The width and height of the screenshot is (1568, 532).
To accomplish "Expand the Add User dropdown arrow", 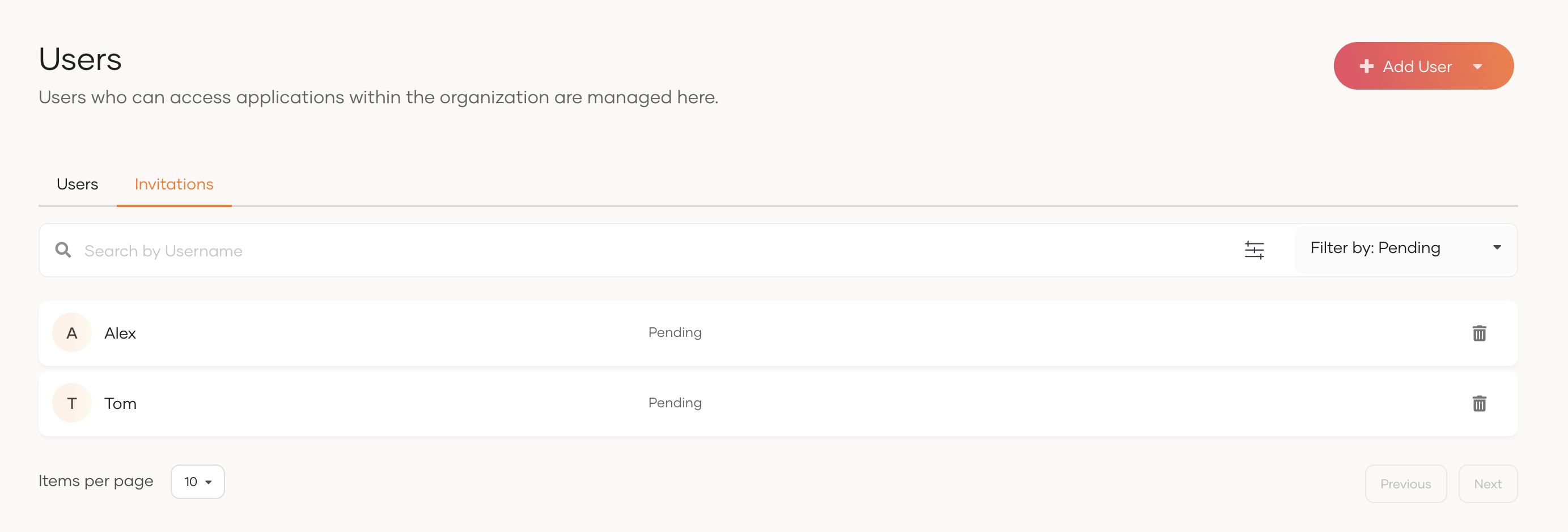I will [x=1477, y=66].
